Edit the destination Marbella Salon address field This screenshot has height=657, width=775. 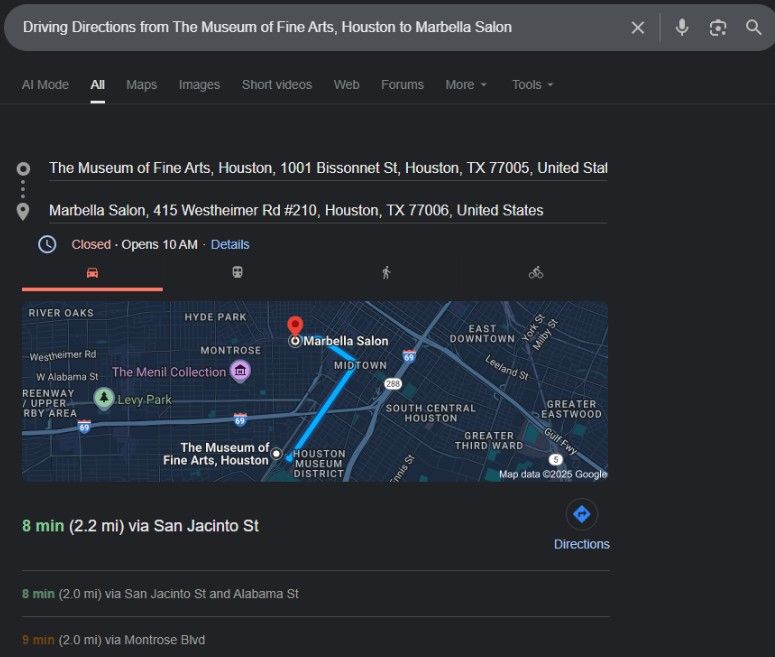[x=328, y=211]
